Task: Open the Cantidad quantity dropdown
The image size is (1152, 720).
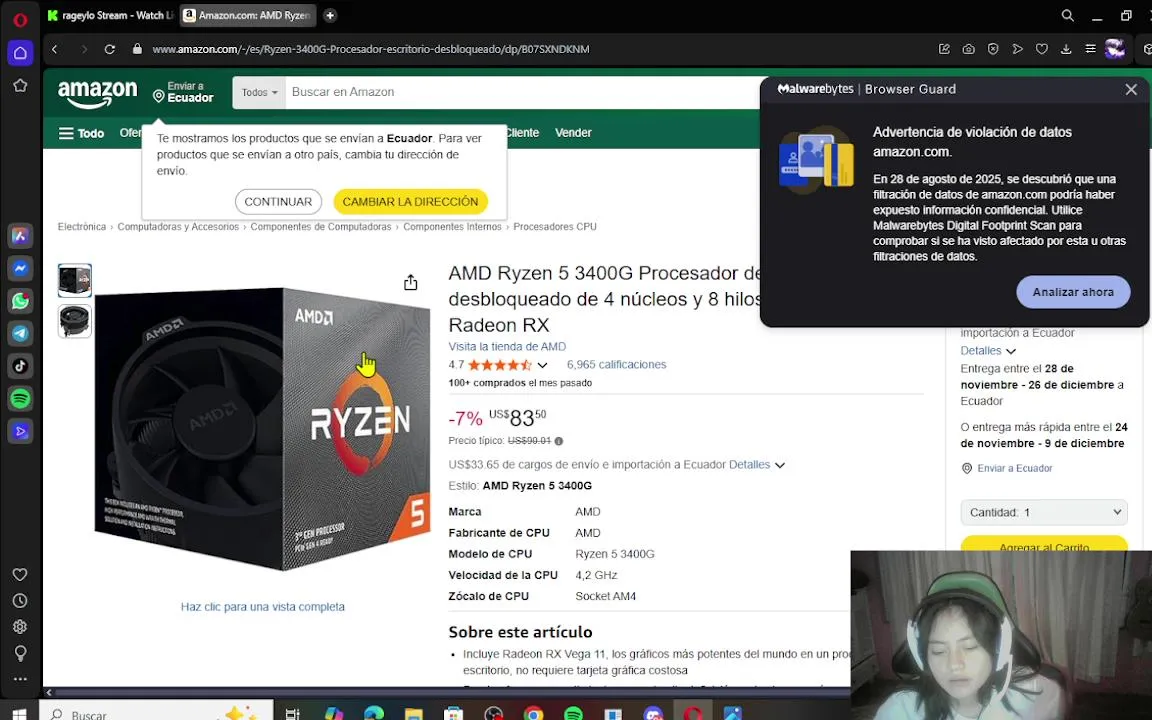Action: click(x=1044, y=512)
